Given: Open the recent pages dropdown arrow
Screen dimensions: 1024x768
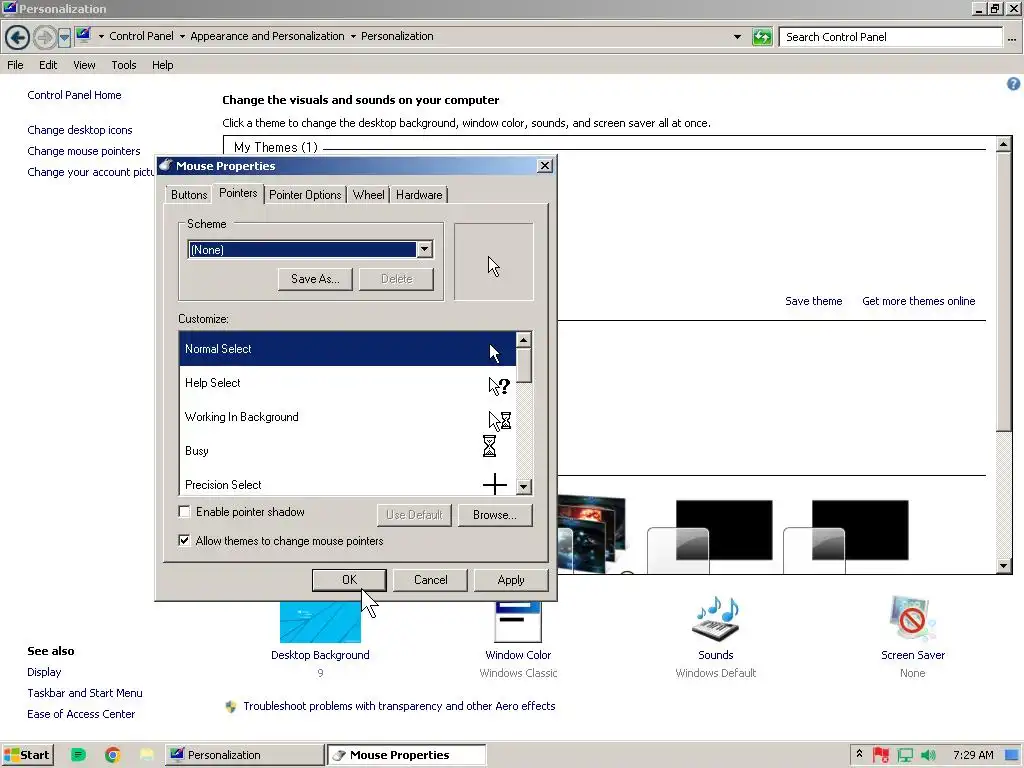Looking at the screenshot, I should coord(64,38).
